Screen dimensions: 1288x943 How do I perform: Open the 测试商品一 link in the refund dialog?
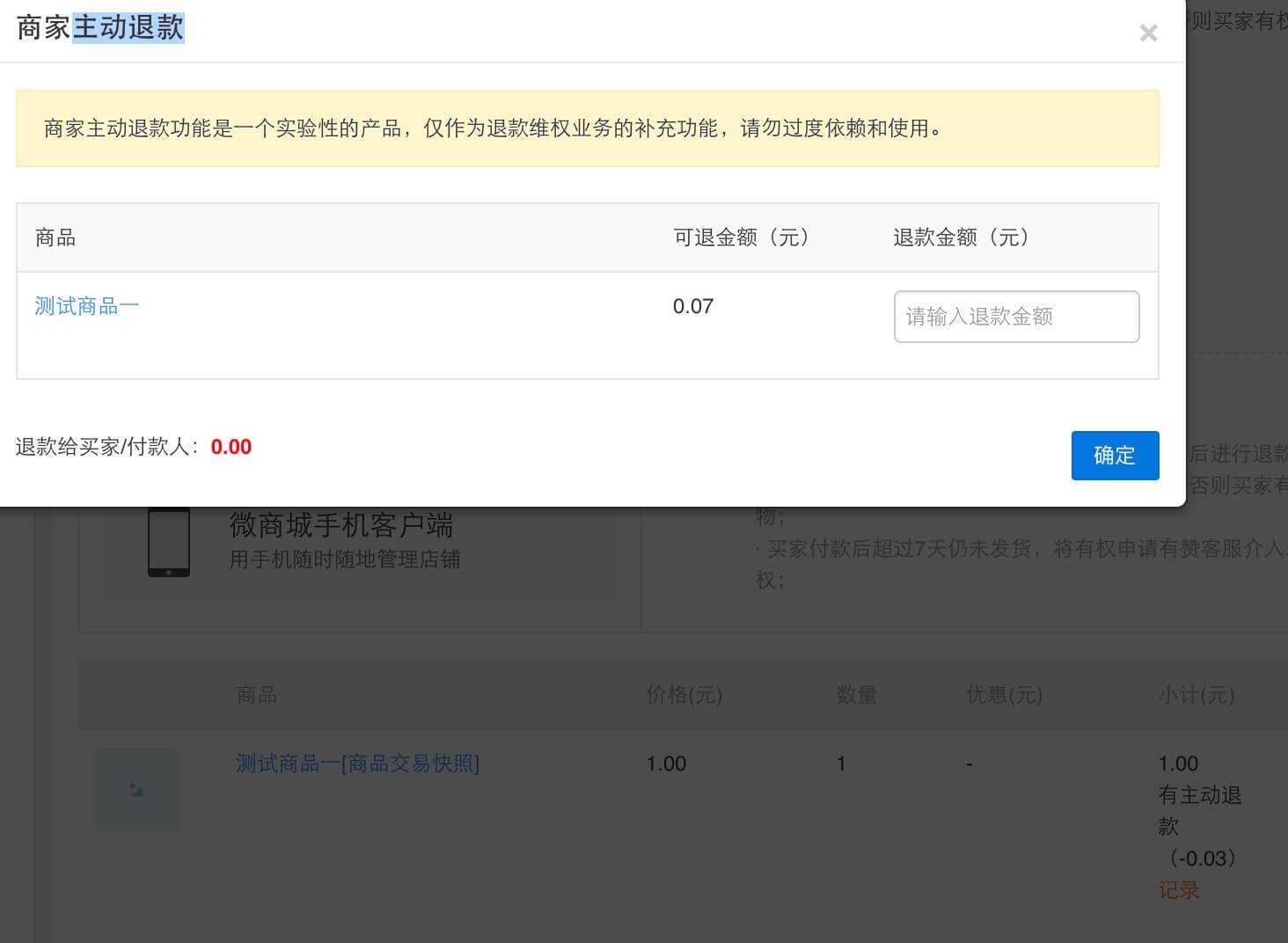tap(87, 306)
